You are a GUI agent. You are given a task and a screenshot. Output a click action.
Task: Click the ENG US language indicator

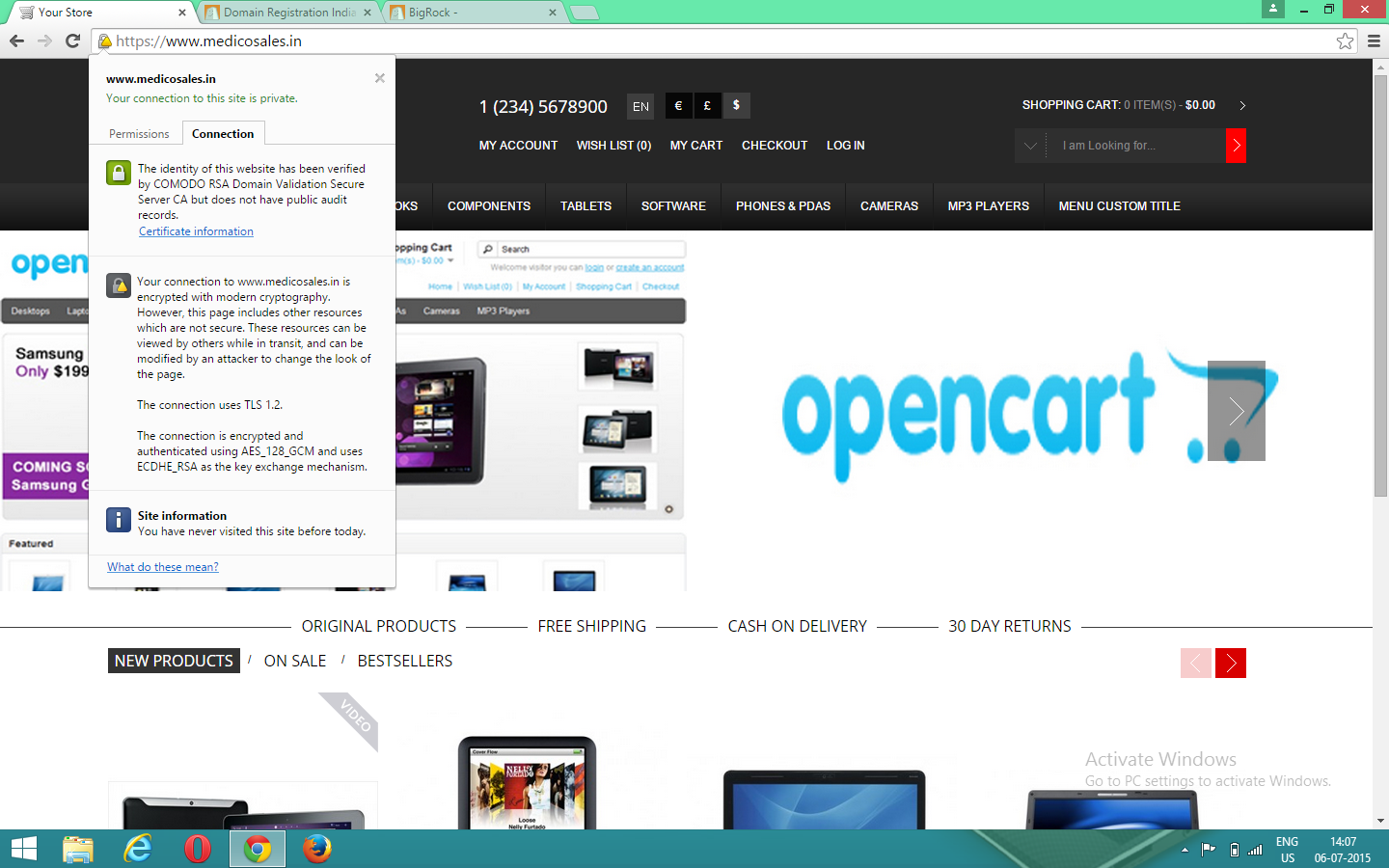click(x=1287, y=850)
